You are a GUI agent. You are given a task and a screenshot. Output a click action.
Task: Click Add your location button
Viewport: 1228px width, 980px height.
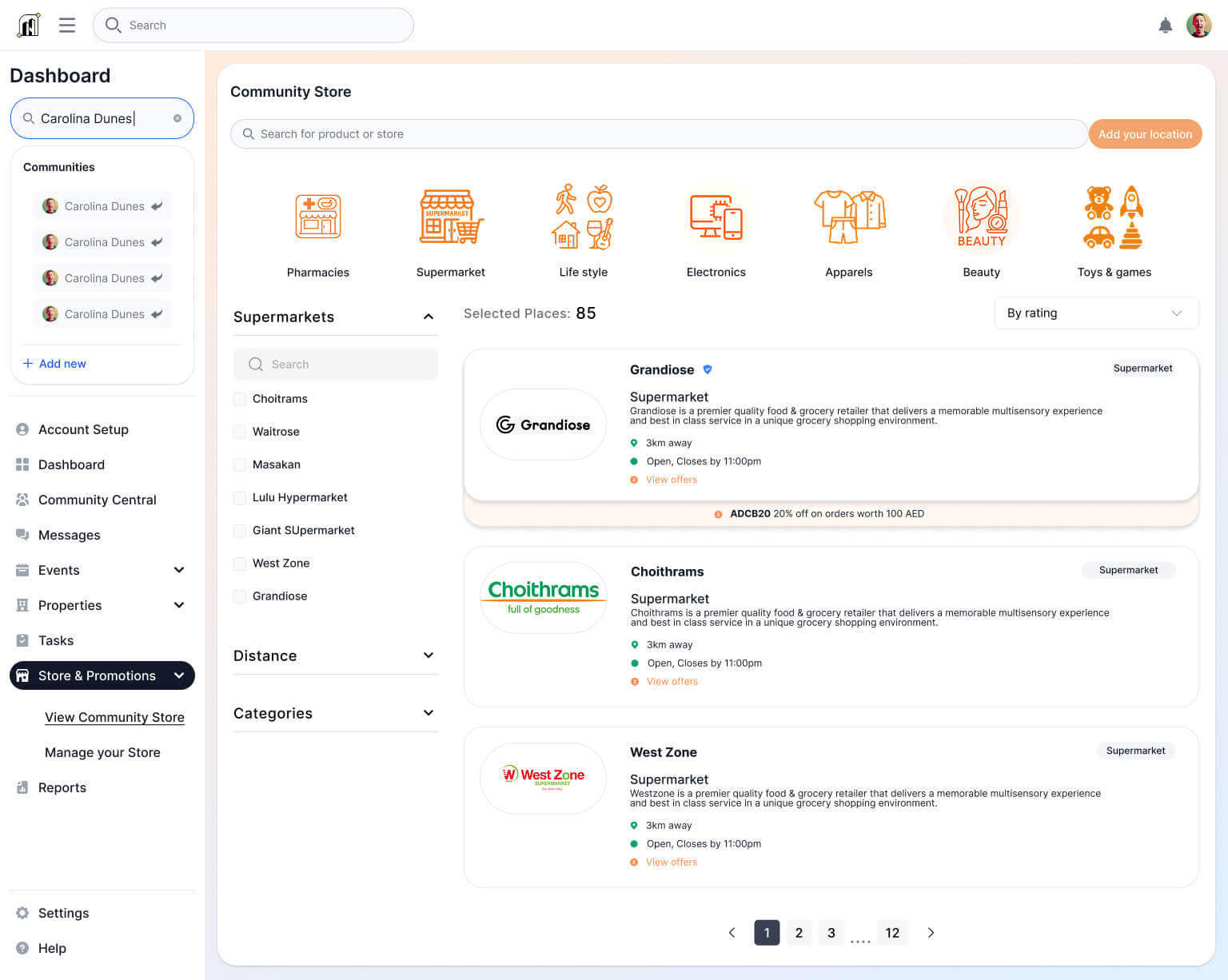(x=1145, y=134)
